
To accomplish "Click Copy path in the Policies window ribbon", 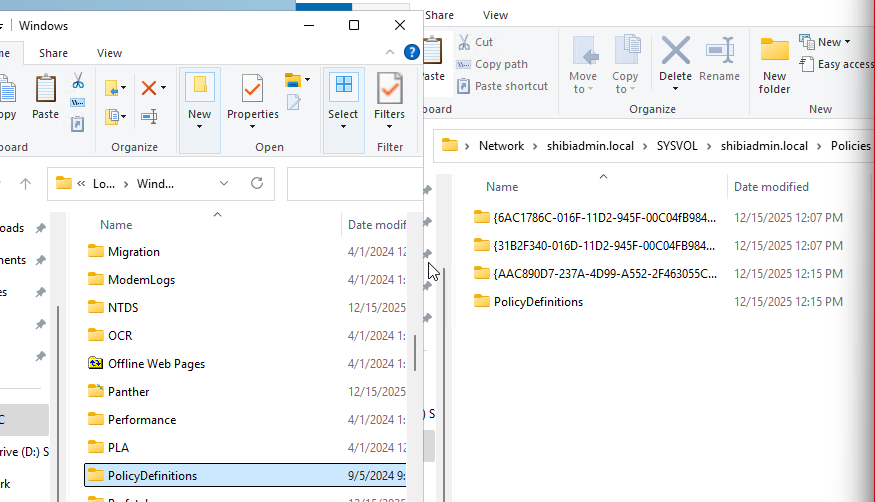I will pyautogui.click(x=492, y=64).
